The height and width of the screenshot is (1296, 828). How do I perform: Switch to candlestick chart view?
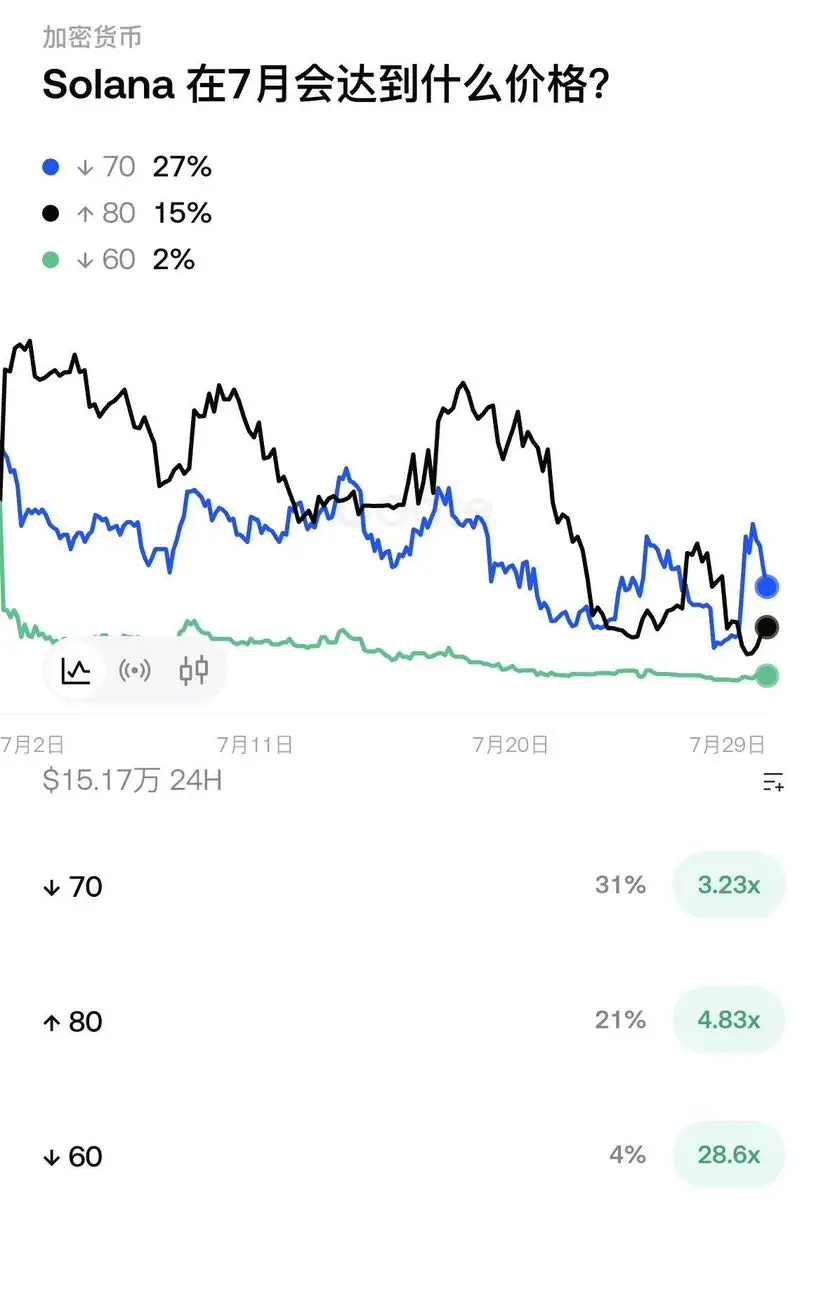(x=194, y=670)
